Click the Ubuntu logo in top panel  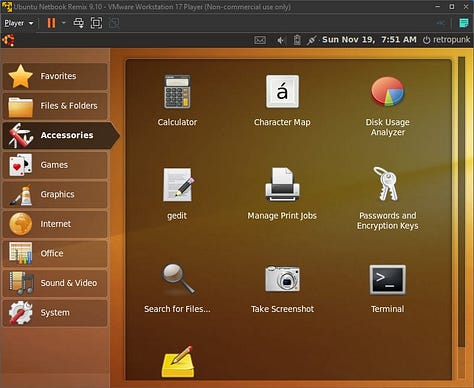tap(8, 40)
